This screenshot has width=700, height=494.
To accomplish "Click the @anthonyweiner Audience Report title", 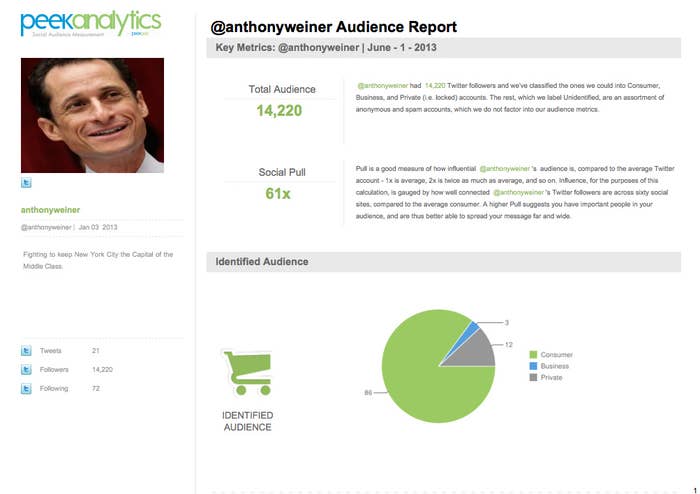I will pyautogui.click(x=333, y=27).
